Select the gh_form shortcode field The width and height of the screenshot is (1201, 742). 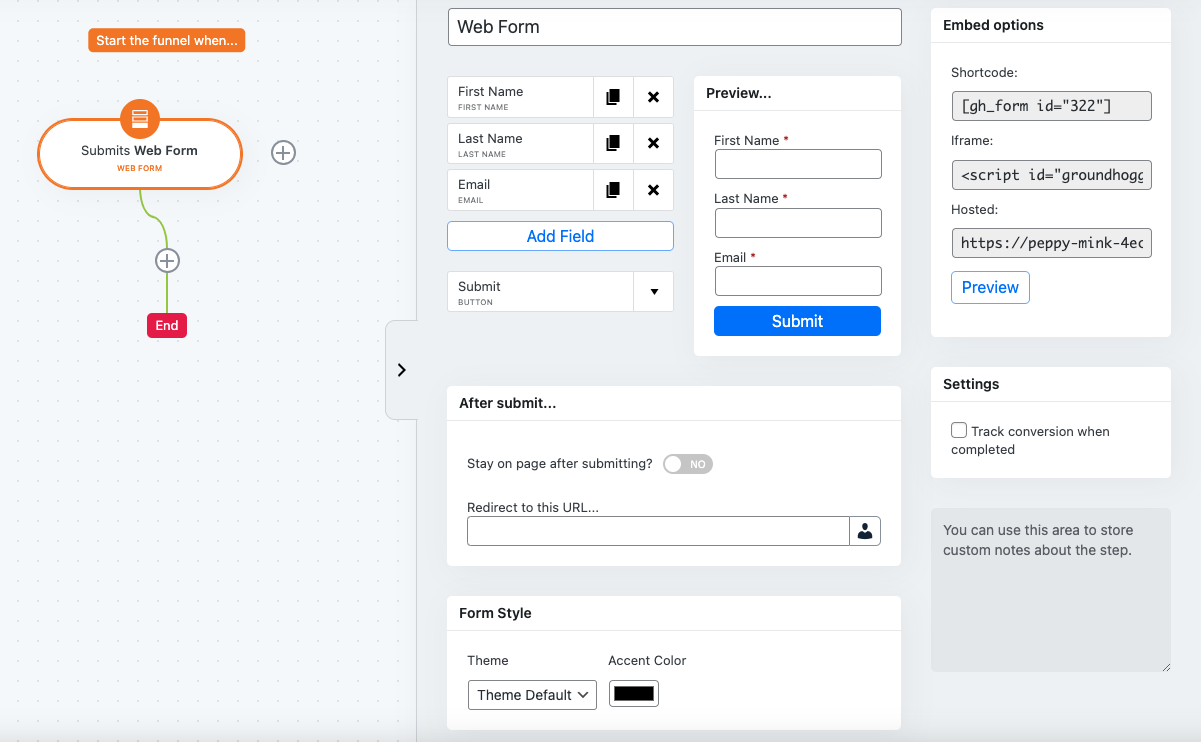coord(1051,106)
